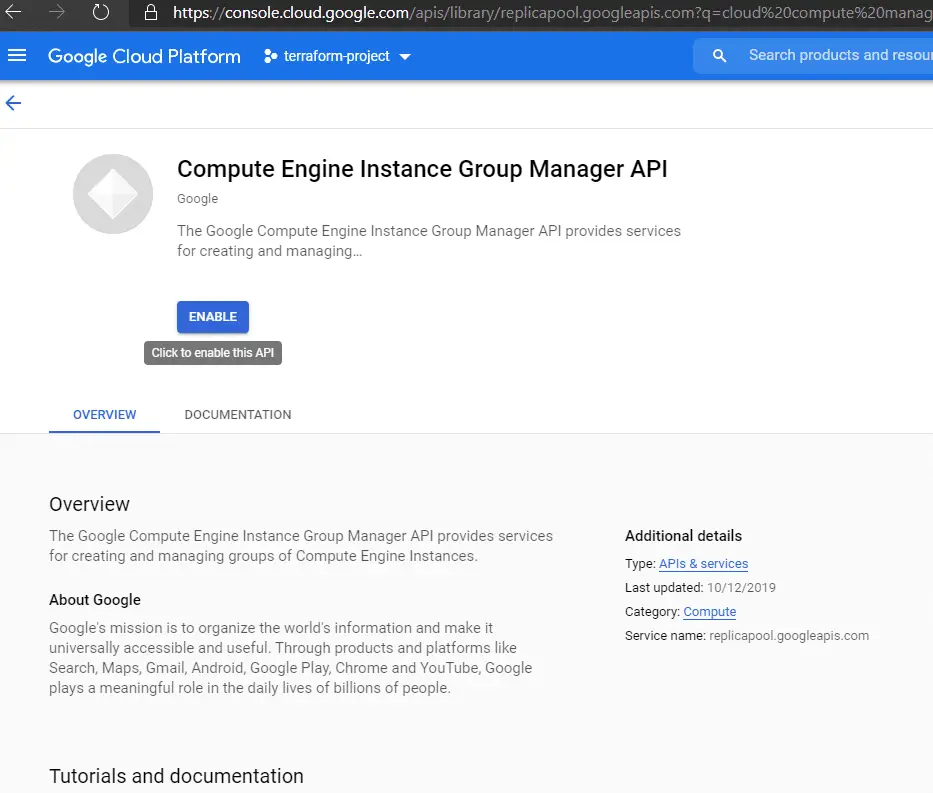
Task: Open the APIs & services link
Action: point(703,564)
